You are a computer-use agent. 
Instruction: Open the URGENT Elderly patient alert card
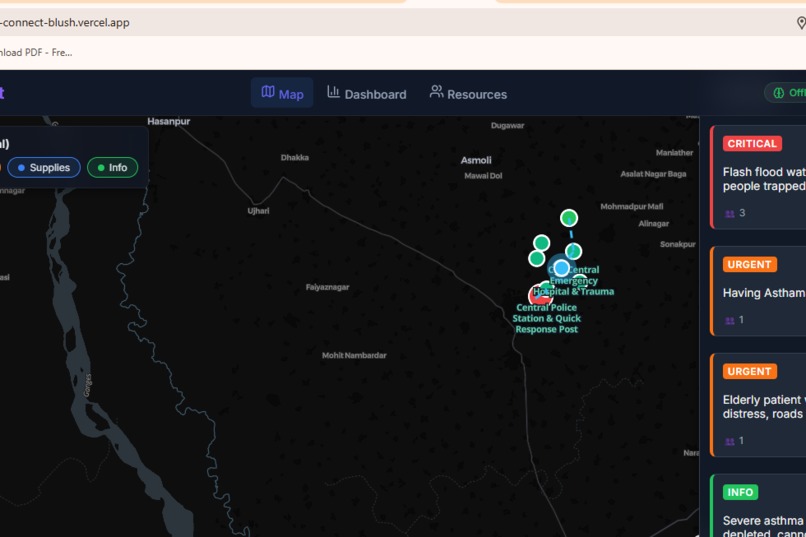[x=758, y=404]
